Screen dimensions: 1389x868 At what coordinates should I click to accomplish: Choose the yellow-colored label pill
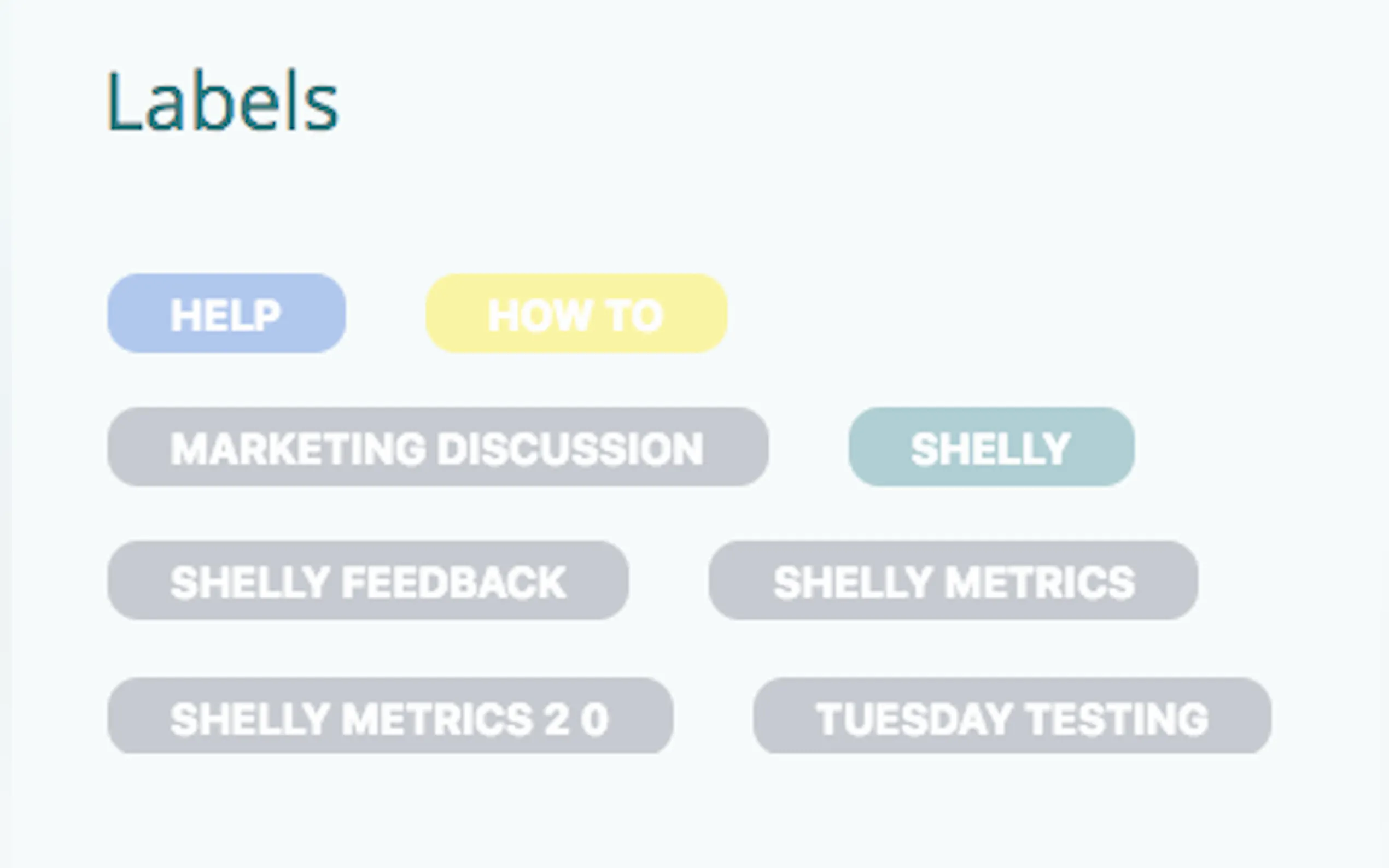pos(576,313)
